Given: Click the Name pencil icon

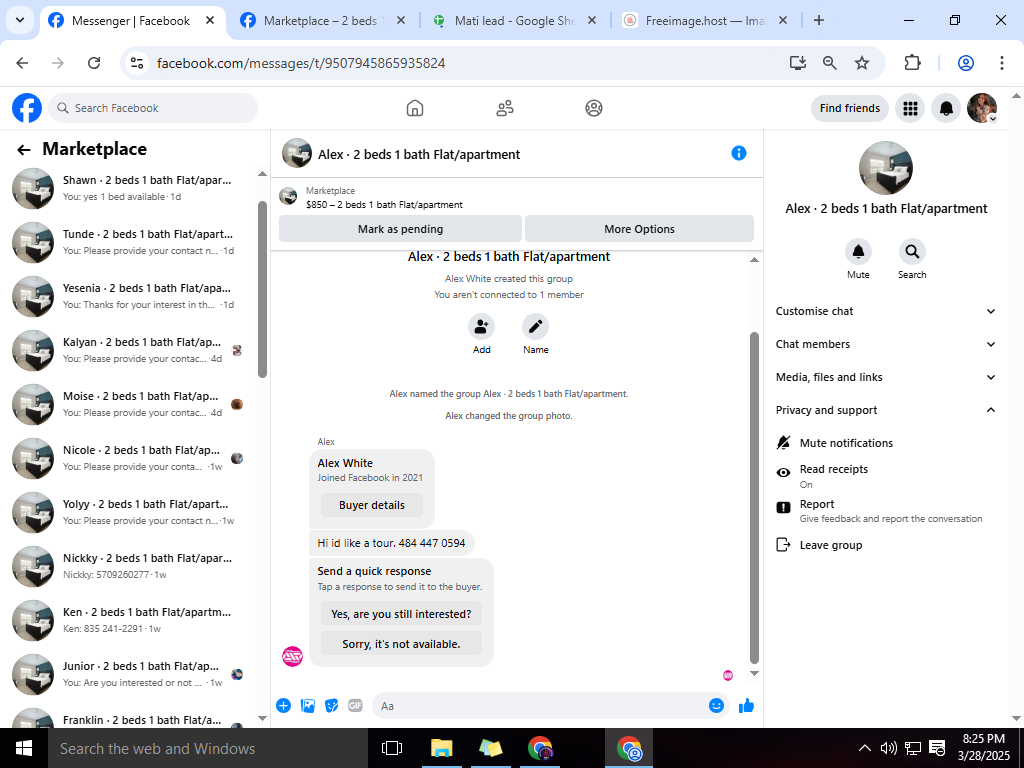Looking at the screenshot, I should tap(536, 327).
